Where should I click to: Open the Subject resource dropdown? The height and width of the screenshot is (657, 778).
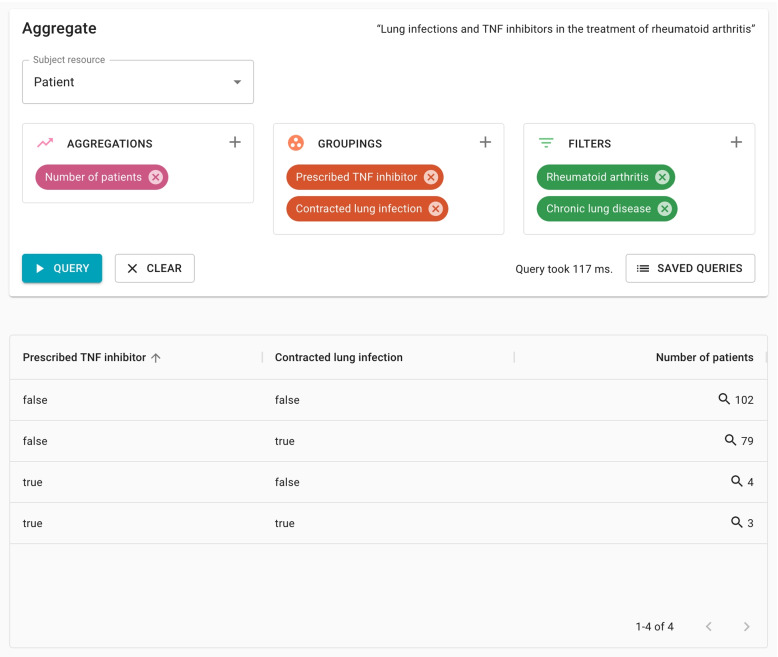coord(138,82)
